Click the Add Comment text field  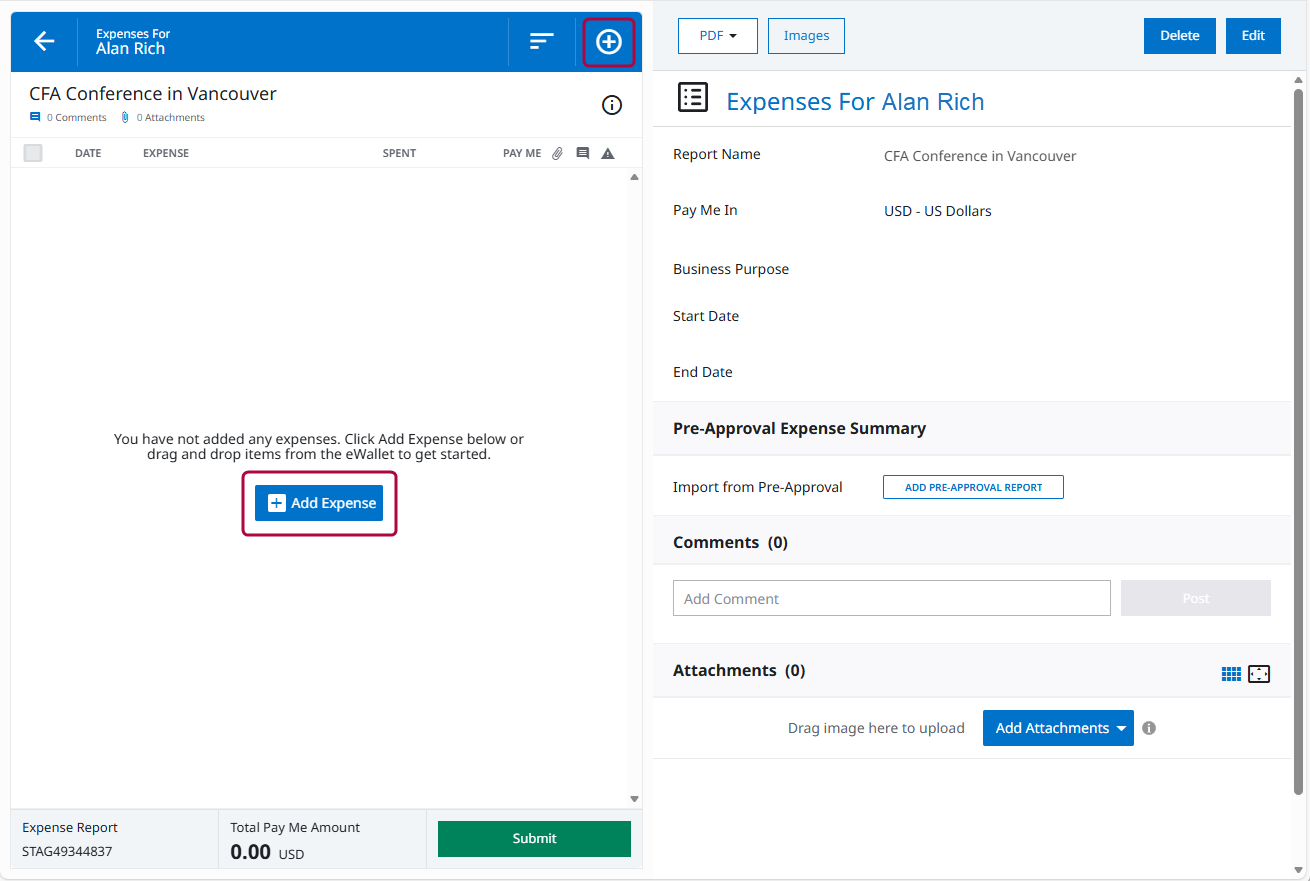coord(891,598)
